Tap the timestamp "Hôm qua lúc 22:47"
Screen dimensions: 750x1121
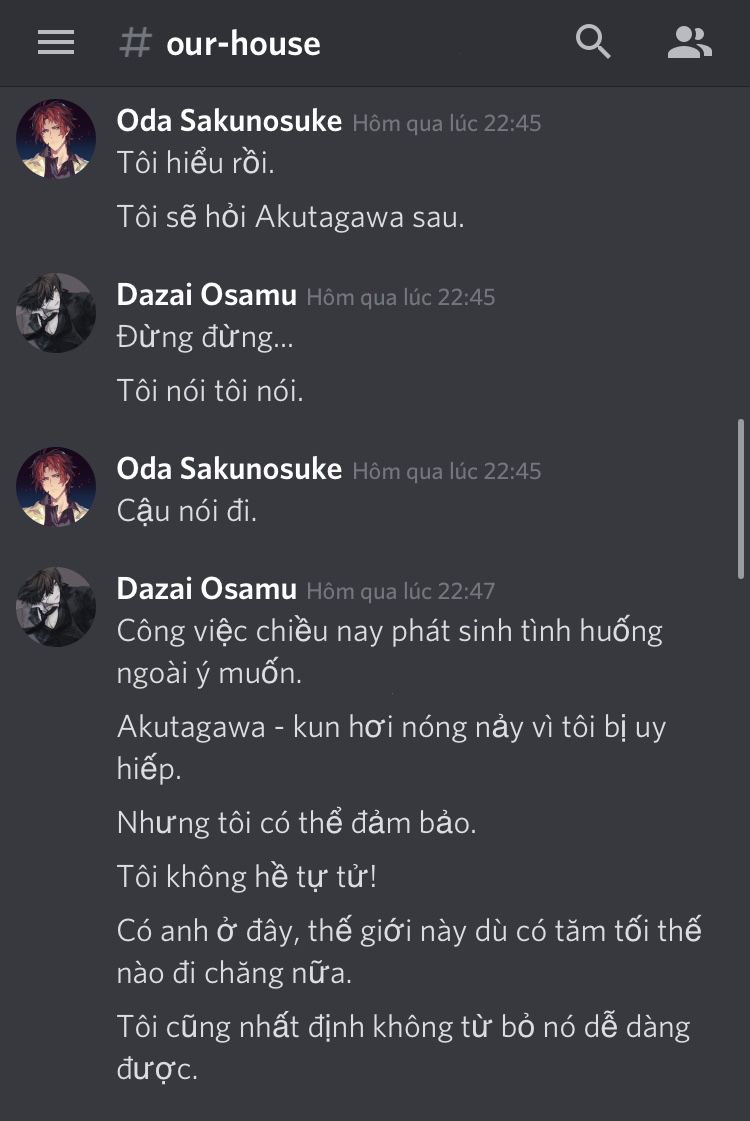[x=400, y=591]
